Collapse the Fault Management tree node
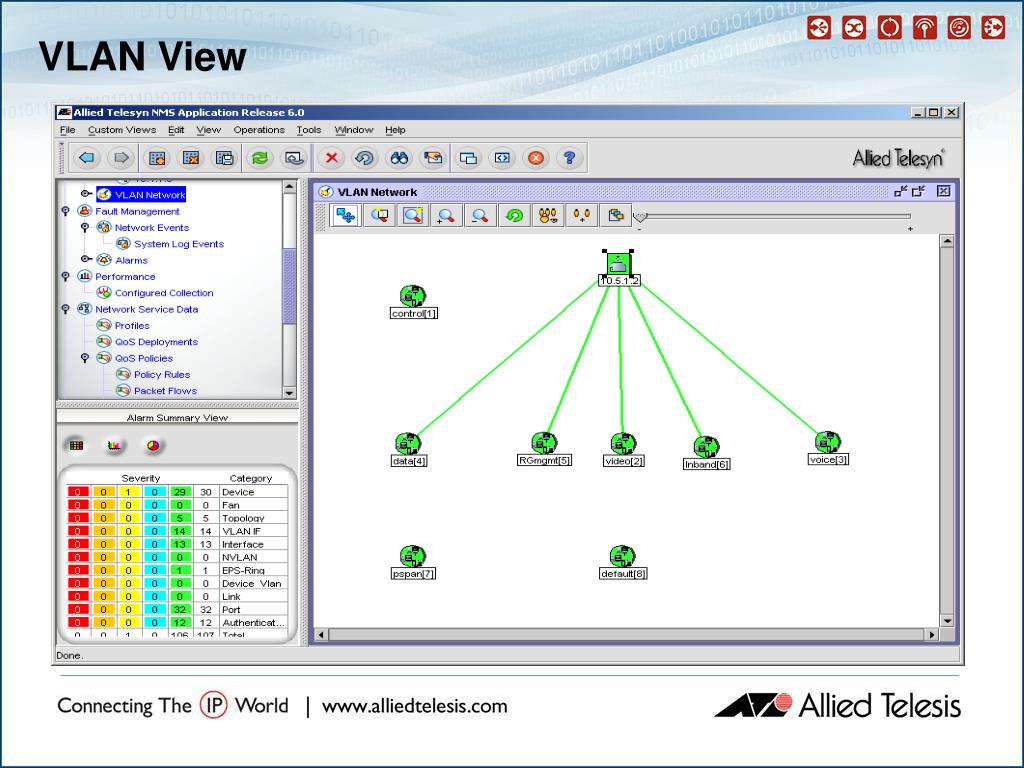1024x768 pixels. 65,211
